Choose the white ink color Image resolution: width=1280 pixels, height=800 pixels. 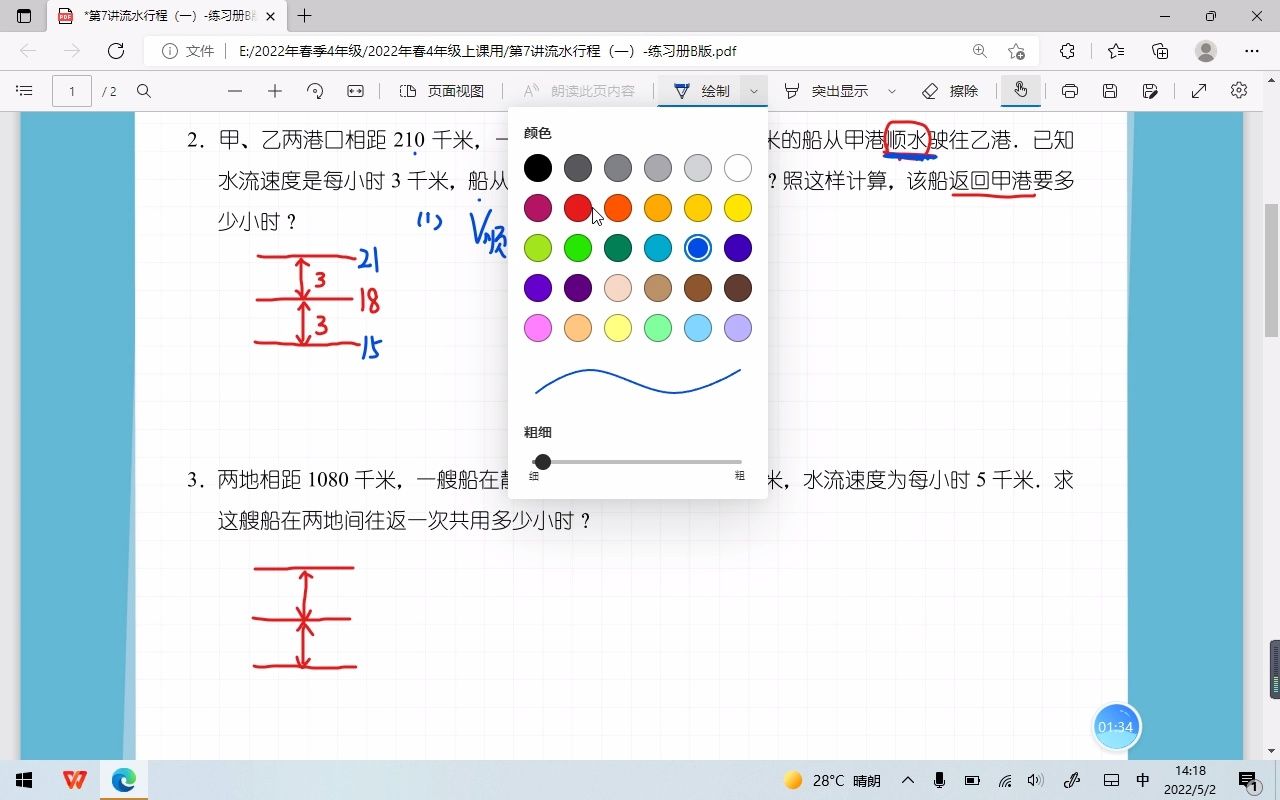point(738,168)
